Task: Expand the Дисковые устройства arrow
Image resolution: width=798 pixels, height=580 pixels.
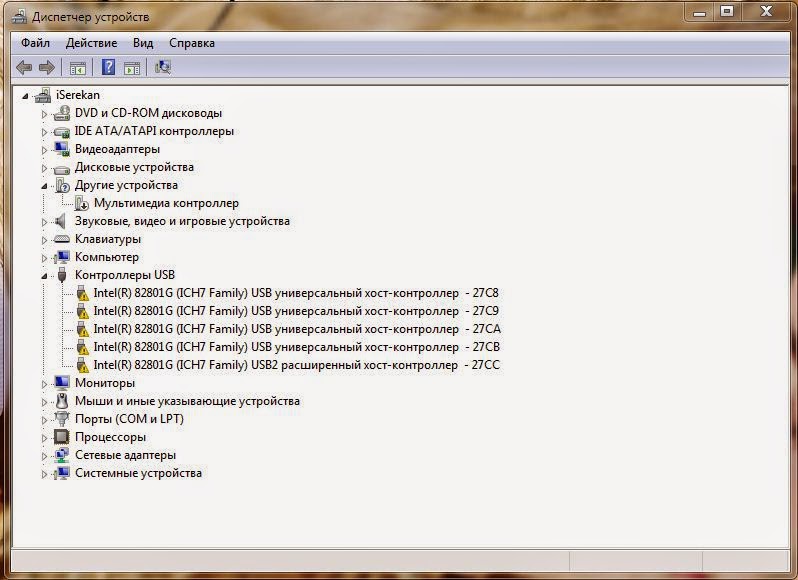Action: 44,168
